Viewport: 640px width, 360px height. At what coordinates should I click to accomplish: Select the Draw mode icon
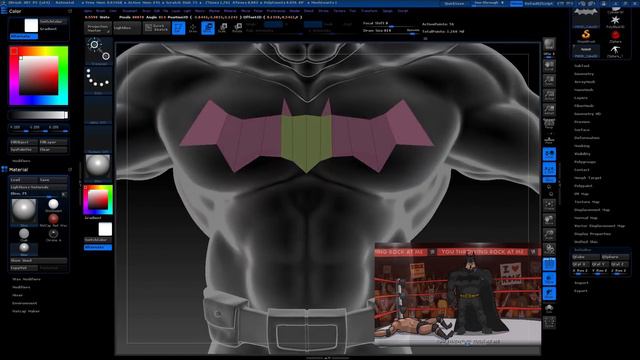coord(193,28)
